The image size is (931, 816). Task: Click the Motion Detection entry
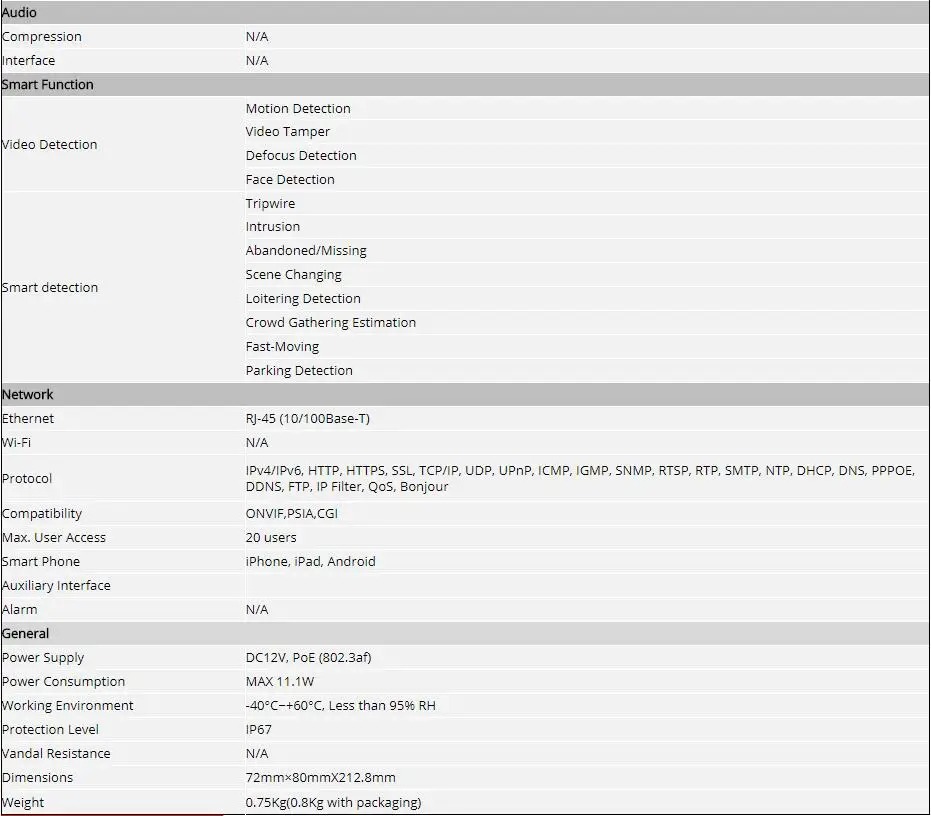(298, 109)
